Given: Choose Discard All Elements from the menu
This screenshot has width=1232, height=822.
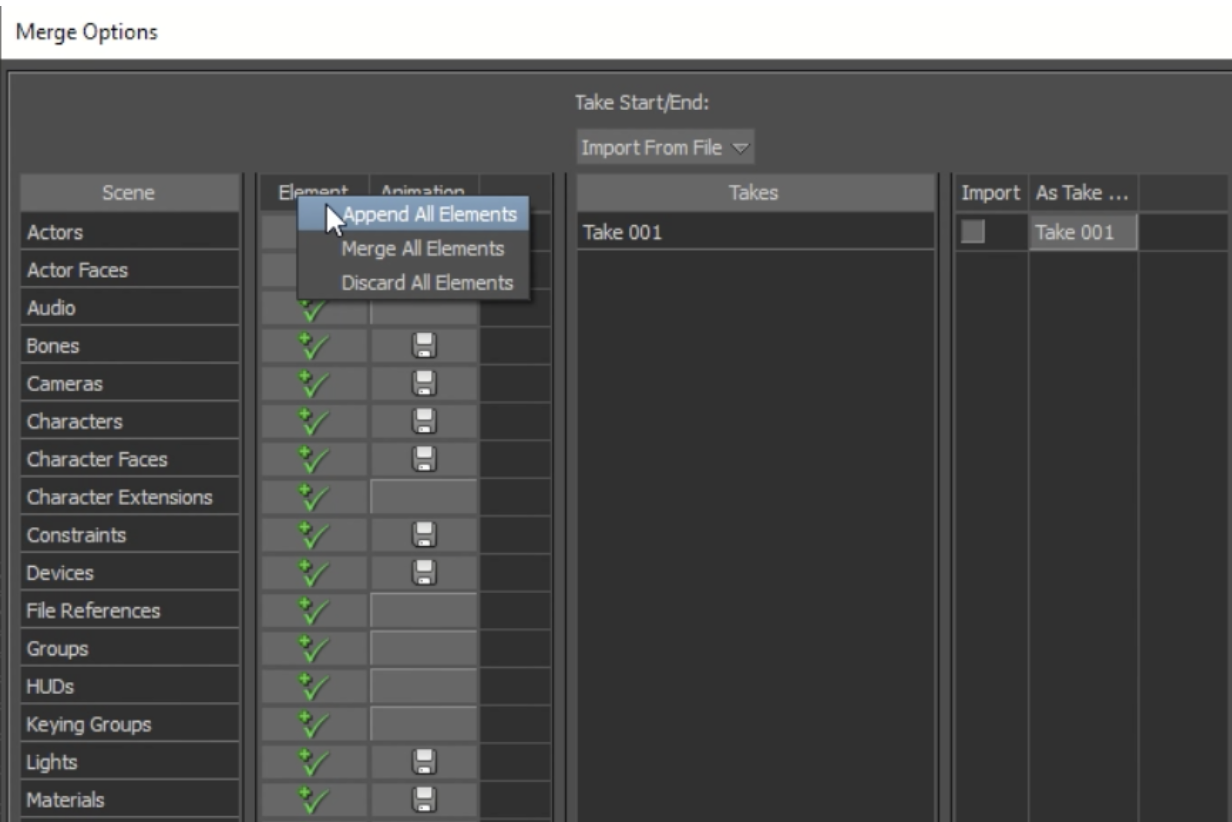Looking at the screenshot, I should click(x=427, y=283).
